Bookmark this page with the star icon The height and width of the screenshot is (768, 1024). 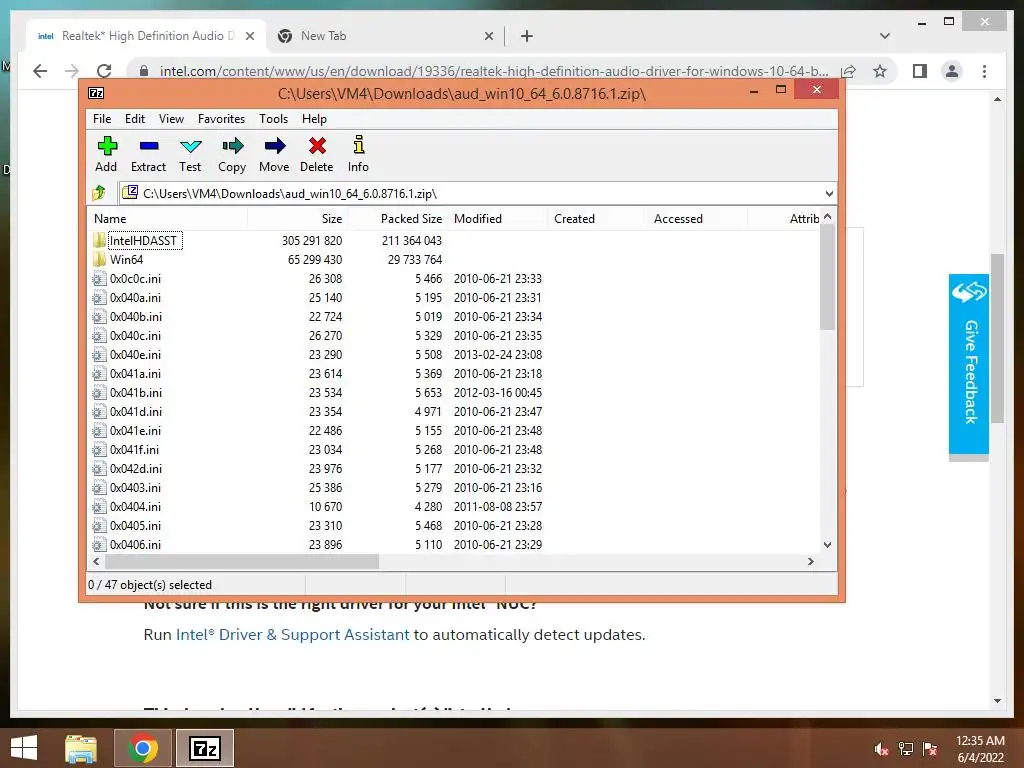tap(880, 71)
